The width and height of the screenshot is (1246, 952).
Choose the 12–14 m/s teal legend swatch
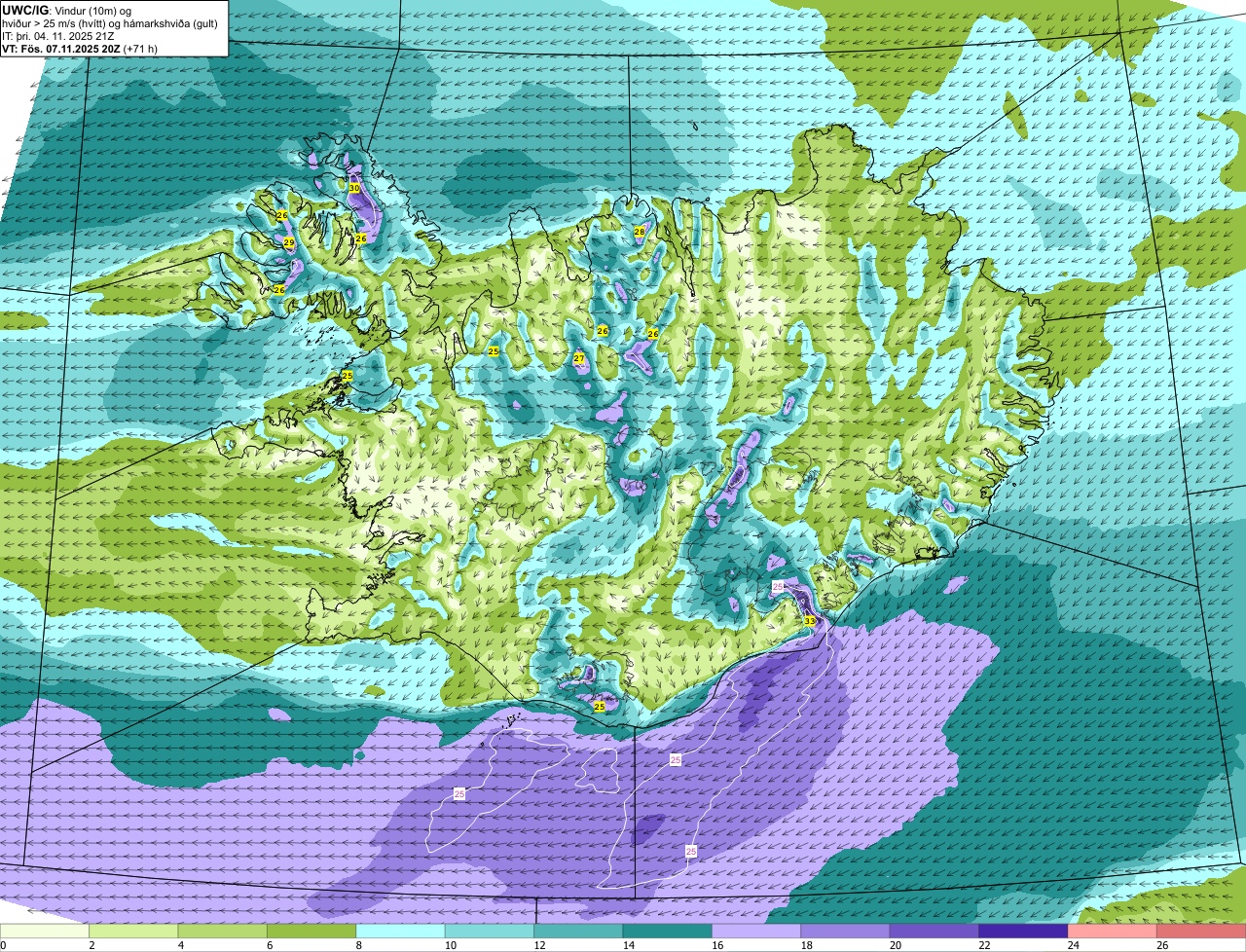click(x=578, y=931)
